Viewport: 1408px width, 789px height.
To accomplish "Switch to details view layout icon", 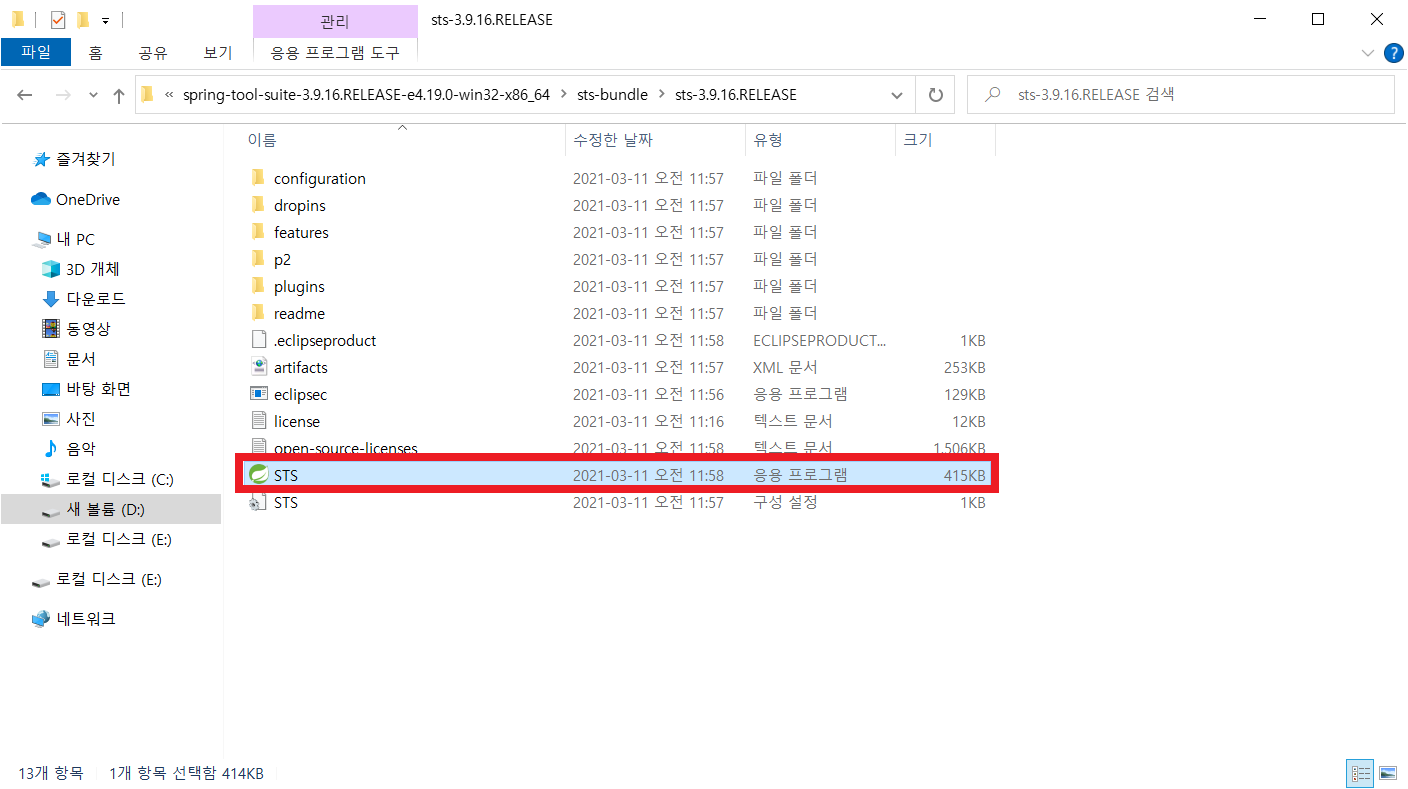I will tap(1361, 773).
